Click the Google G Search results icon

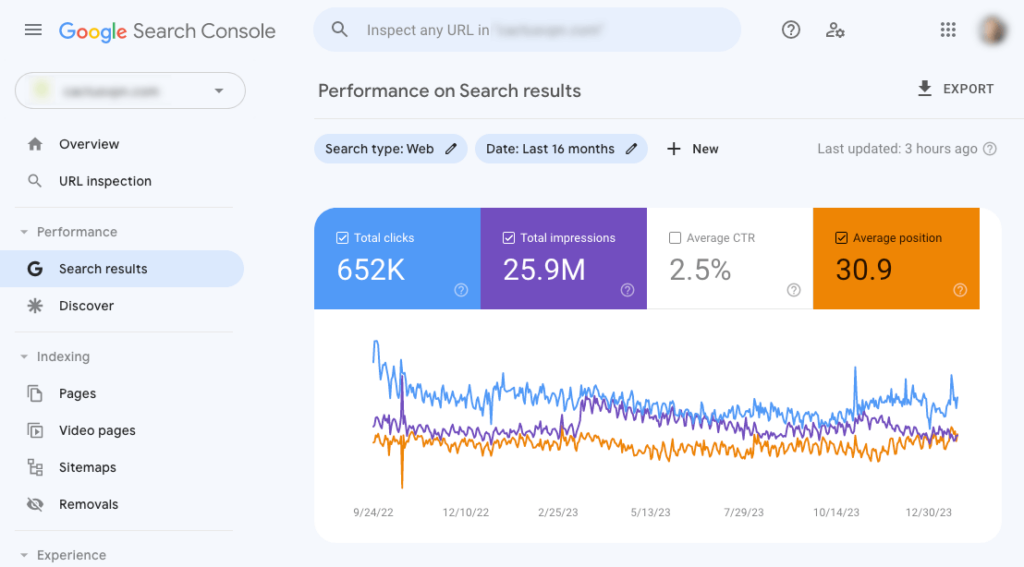pyautogui.click(x=35, y=268)
